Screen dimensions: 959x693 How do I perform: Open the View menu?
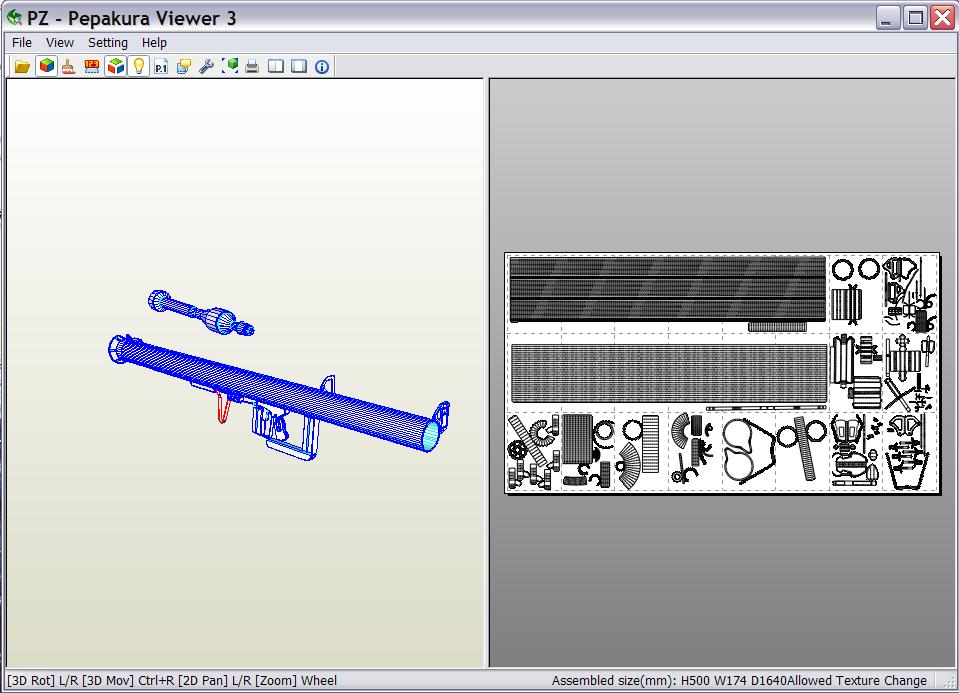point(60,43)
